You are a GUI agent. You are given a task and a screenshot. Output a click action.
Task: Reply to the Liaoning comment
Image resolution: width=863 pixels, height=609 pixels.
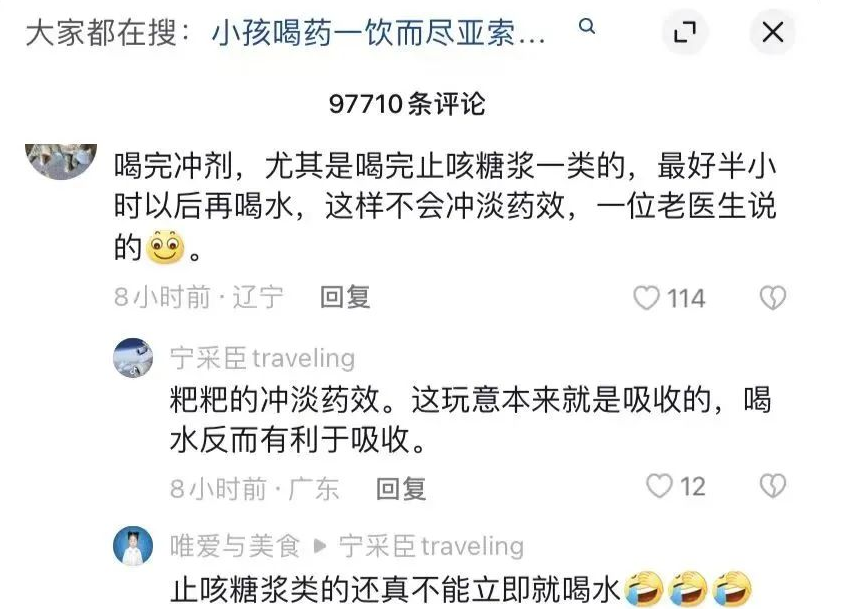point(345,298)
